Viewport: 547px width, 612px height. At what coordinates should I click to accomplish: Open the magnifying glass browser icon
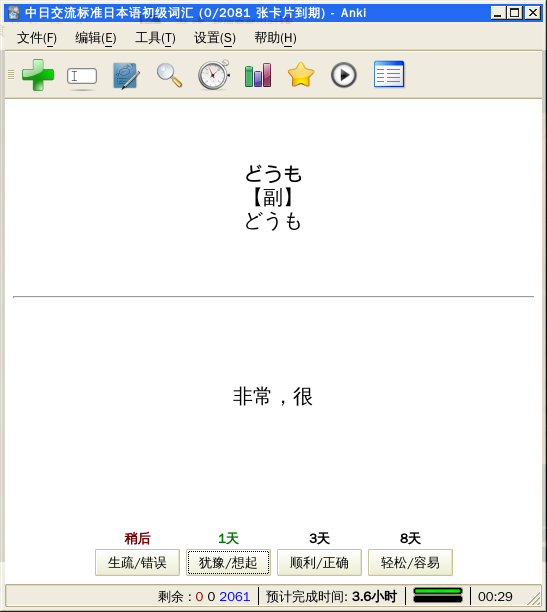click(x=169, y=75)
